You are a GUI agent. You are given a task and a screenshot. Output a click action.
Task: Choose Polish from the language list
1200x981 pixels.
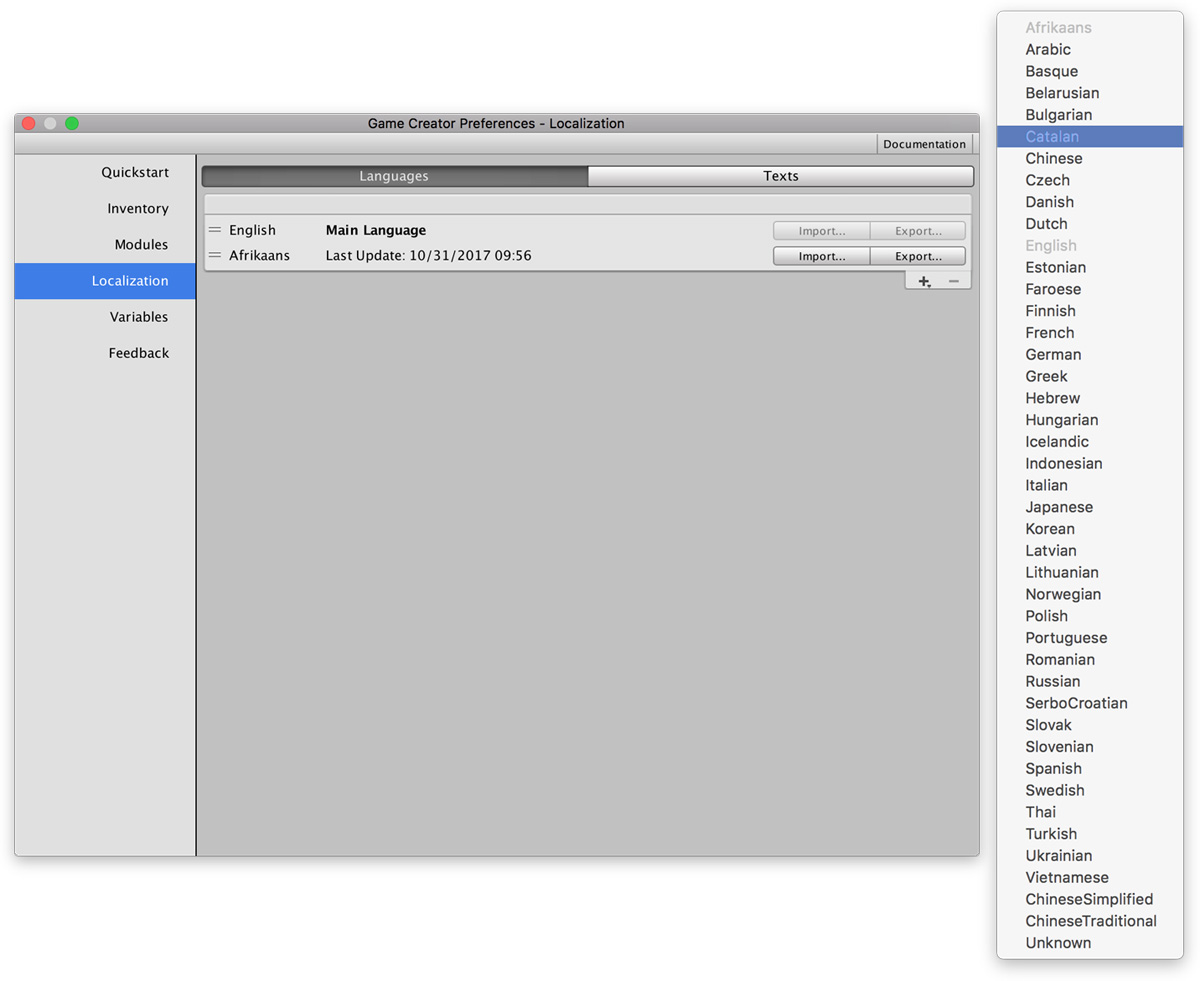(1090, 616)
